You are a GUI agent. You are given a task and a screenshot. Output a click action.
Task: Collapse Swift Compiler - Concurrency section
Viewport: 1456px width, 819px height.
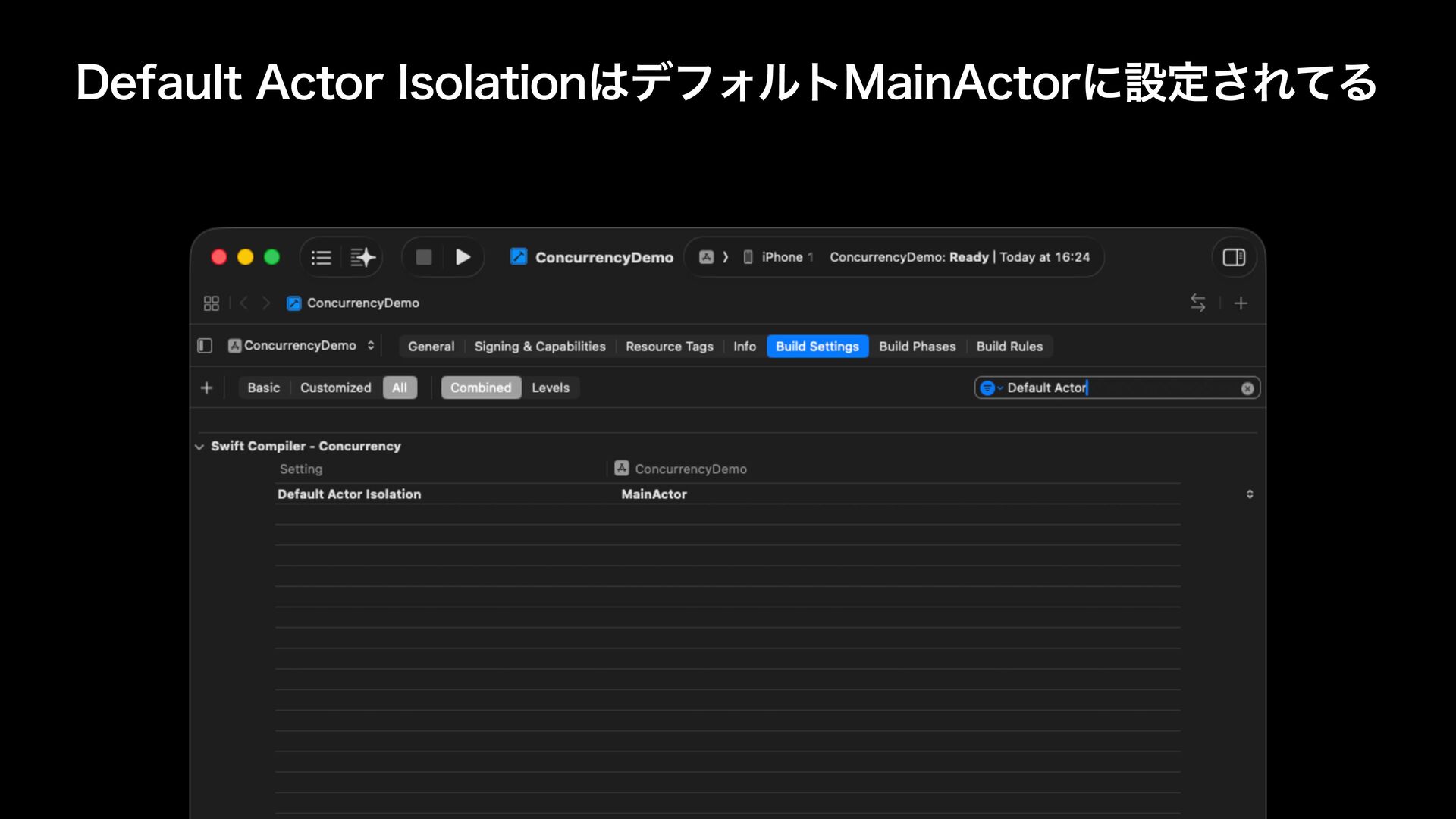[x=199, y=447]
